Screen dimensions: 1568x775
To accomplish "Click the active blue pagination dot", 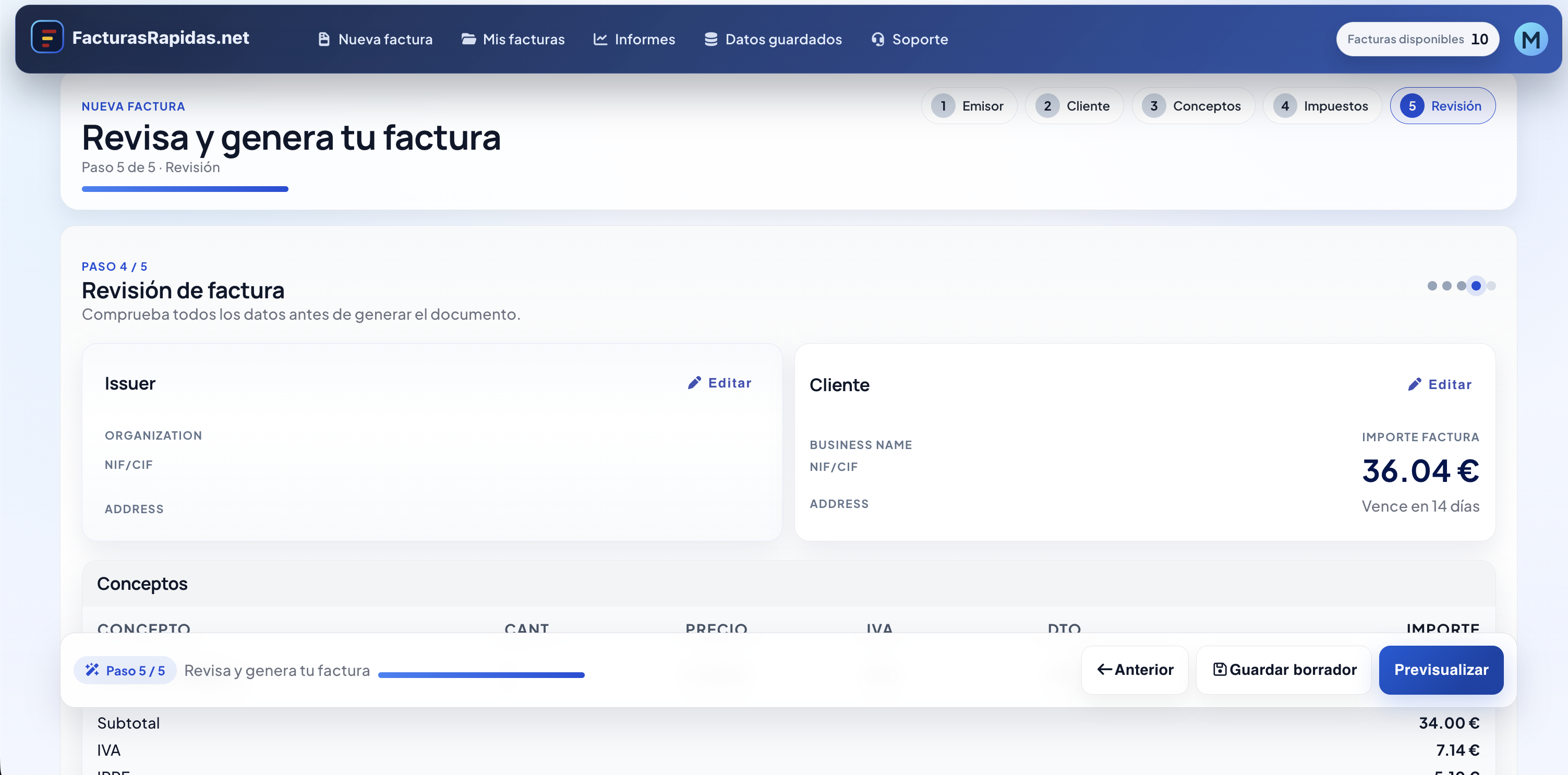I will tap(1476, 285).
